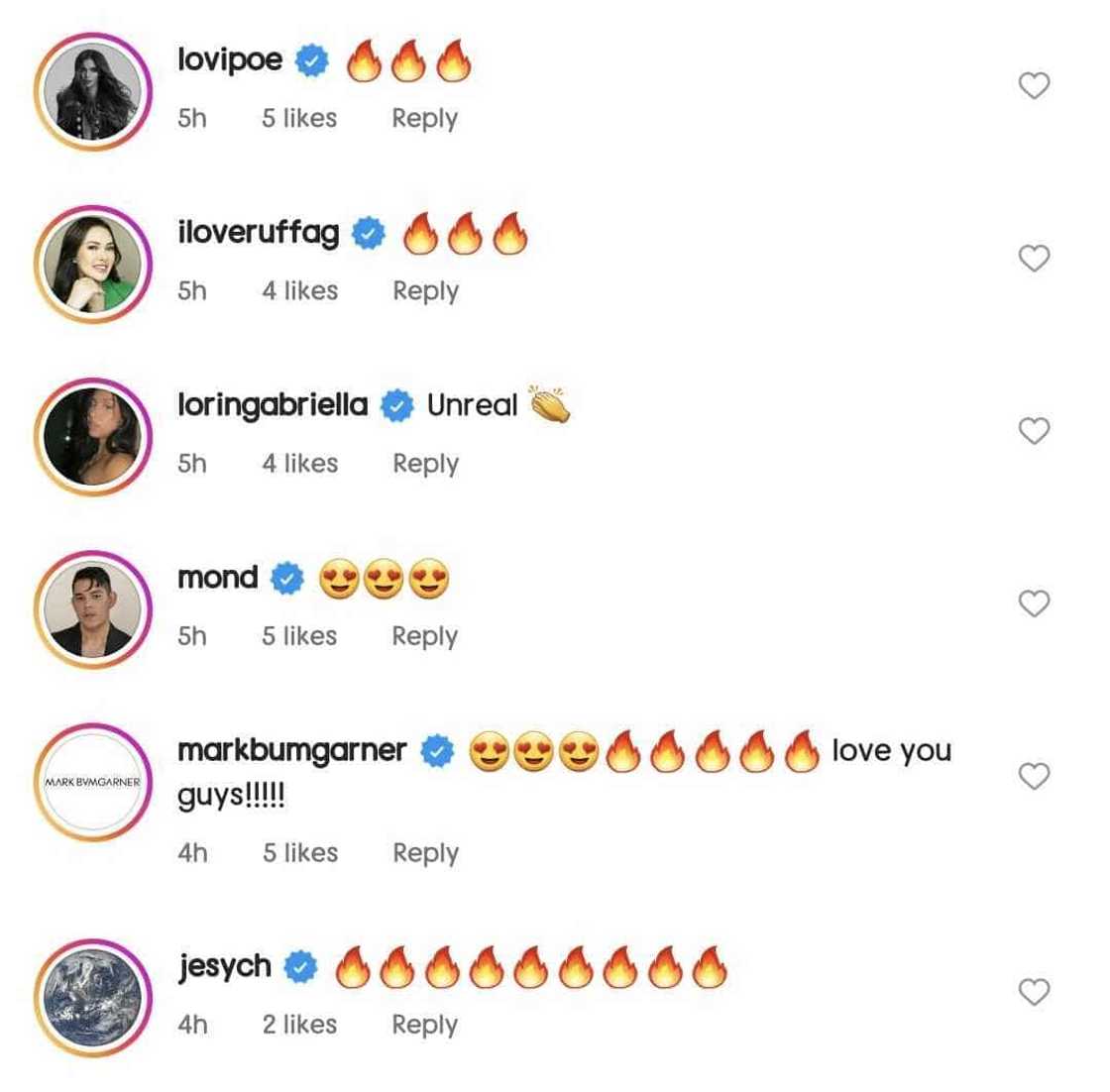Viewport: 1110px width, 1092px height.
Task: Open the loringabriella username link
Action: pos(272,403)
